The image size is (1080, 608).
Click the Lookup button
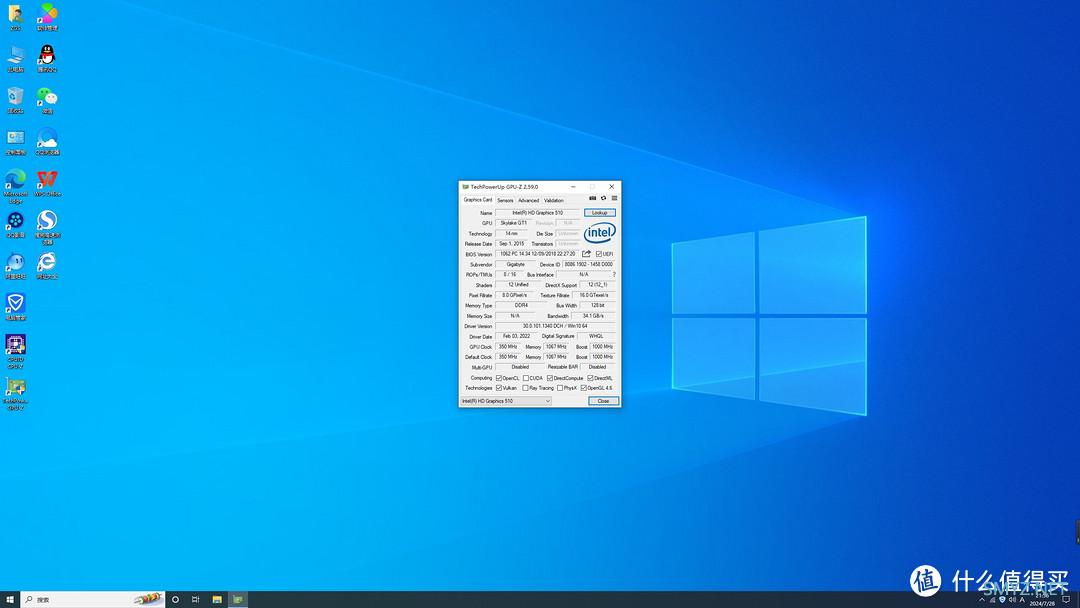600,213
